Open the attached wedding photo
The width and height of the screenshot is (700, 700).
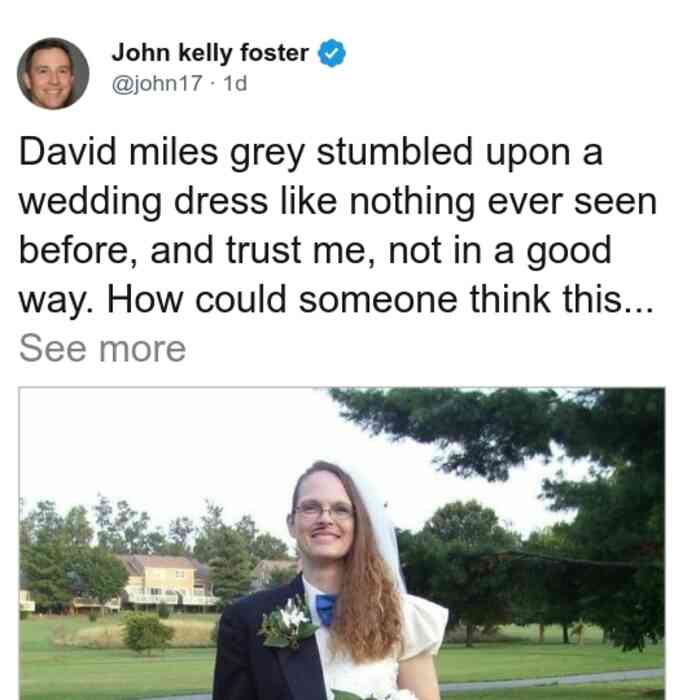(x=342, y=543)
